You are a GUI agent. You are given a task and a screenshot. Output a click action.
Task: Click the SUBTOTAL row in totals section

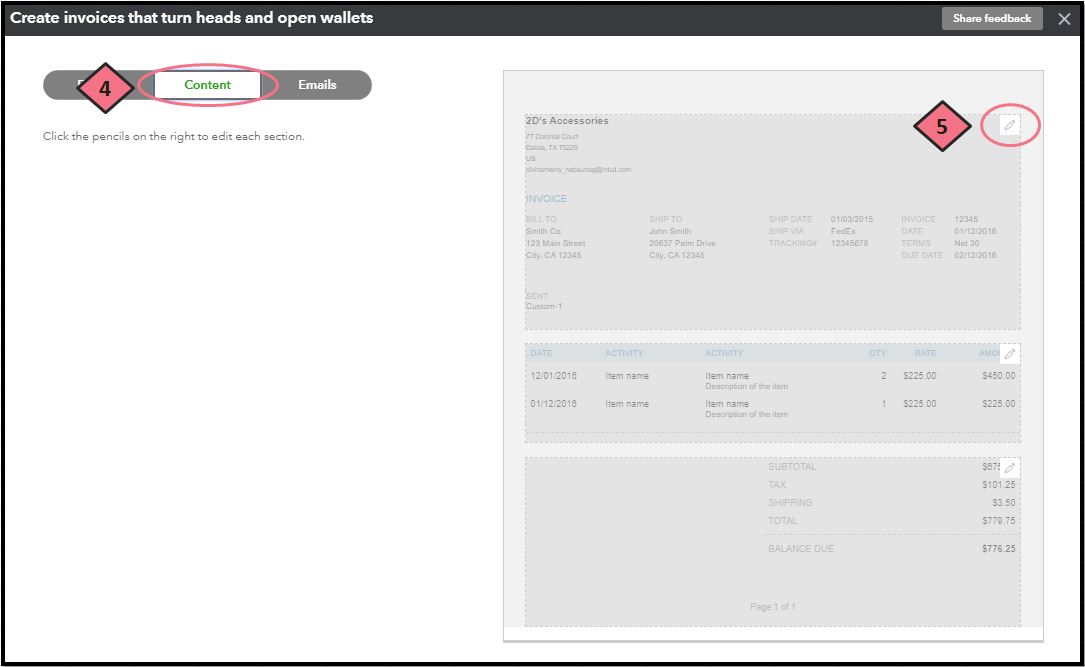tap(850, 466)
